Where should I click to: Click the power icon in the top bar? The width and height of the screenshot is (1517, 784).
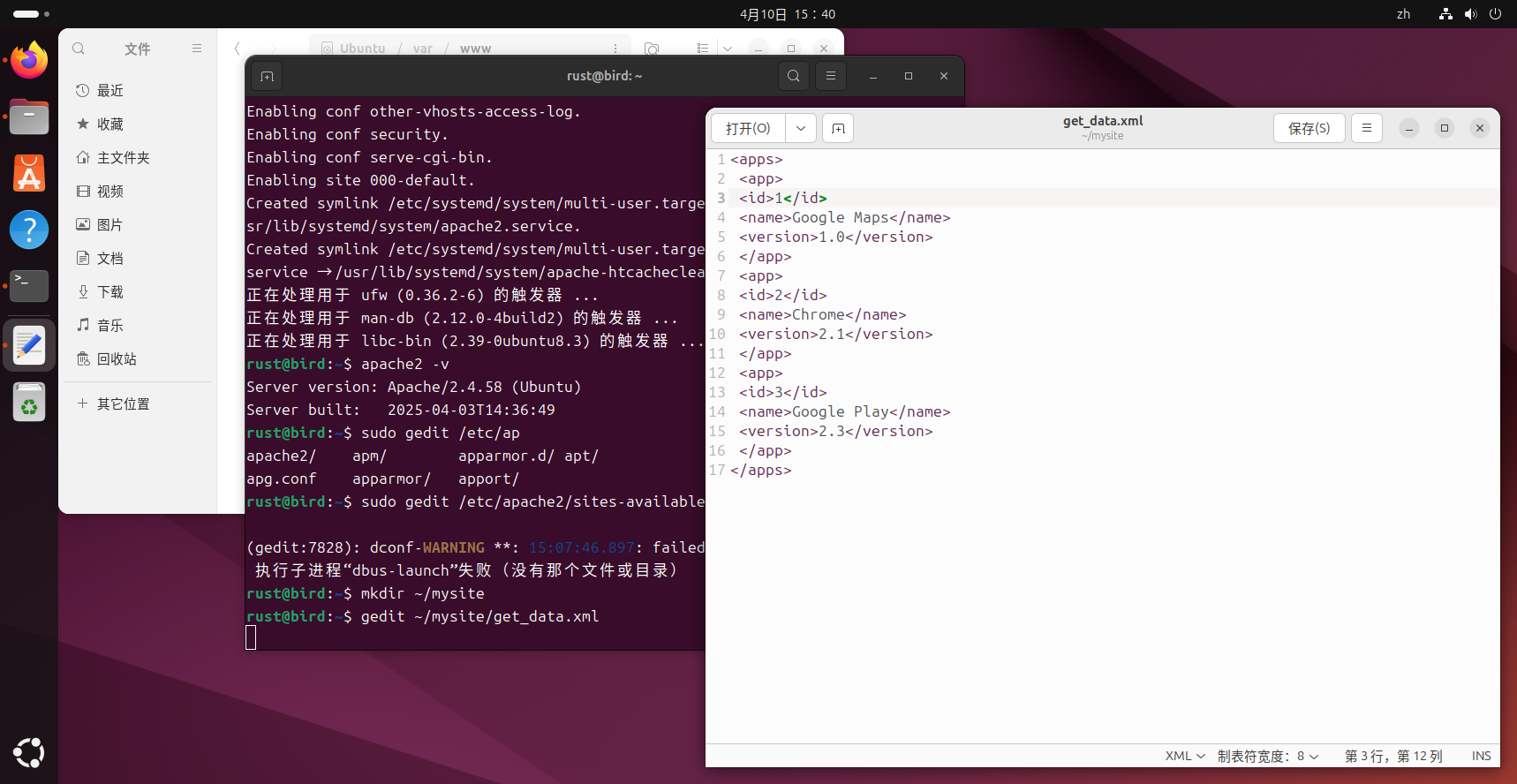coord(1495,14)
